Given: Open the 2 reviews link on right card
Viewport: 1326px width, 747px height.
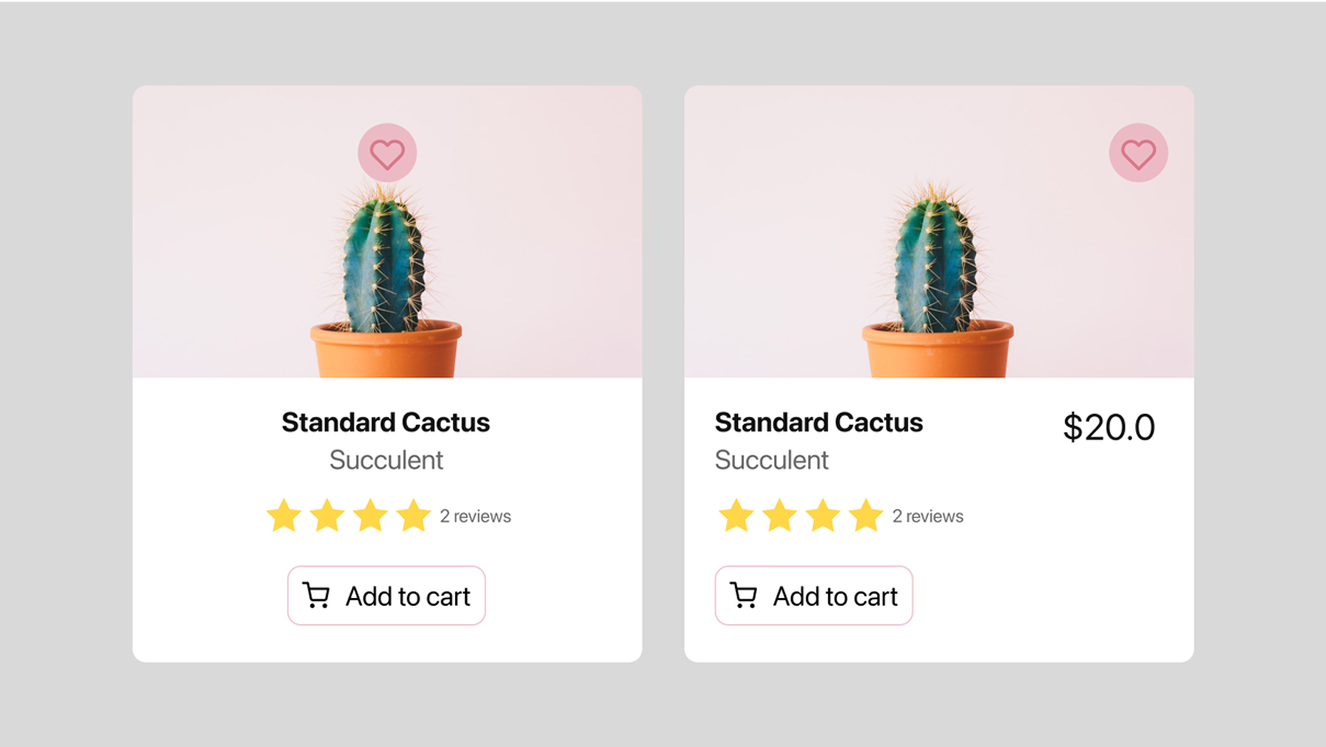Looking at the screenshot, I should (927, 517).
